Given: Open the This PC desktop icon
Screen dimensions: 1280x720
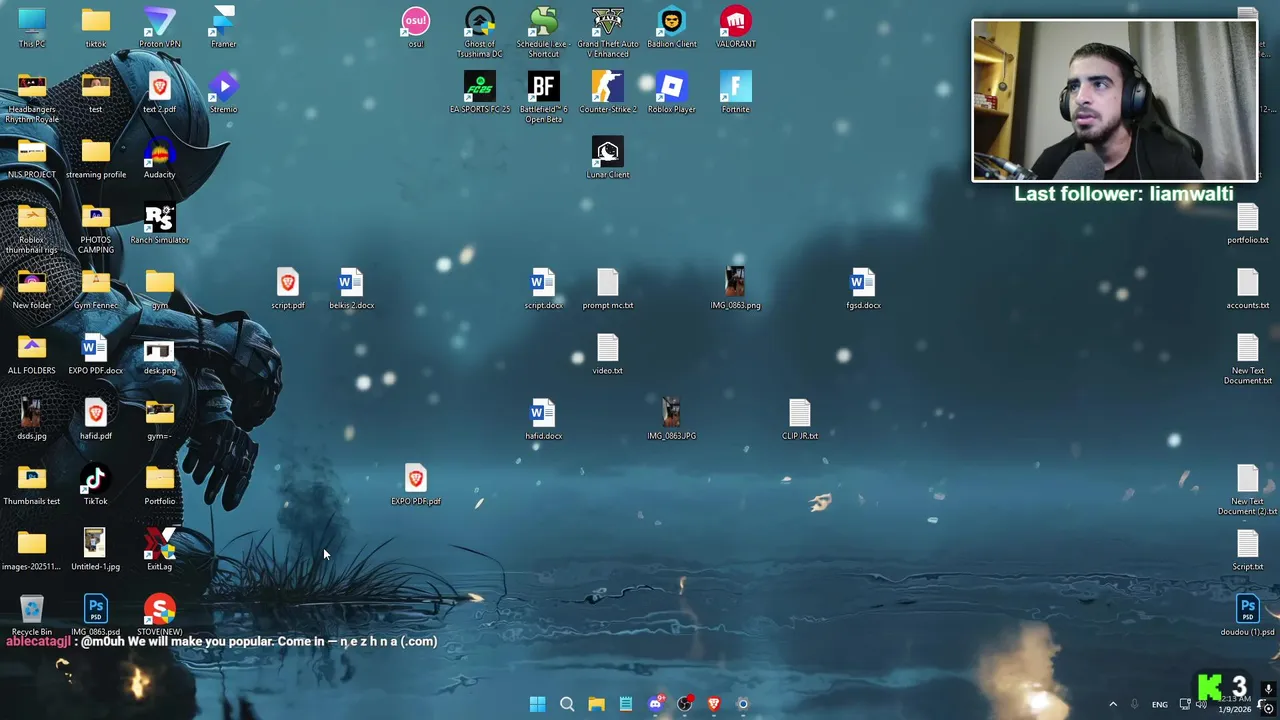Looking at the screenshot, I should pos(32,27).
